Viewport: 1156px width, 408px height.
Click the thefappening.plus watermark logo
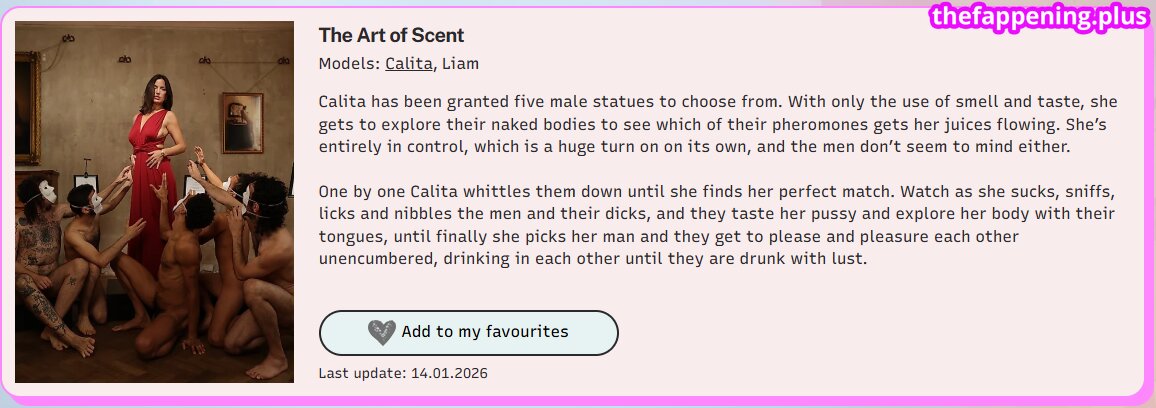coord(1040,18)
